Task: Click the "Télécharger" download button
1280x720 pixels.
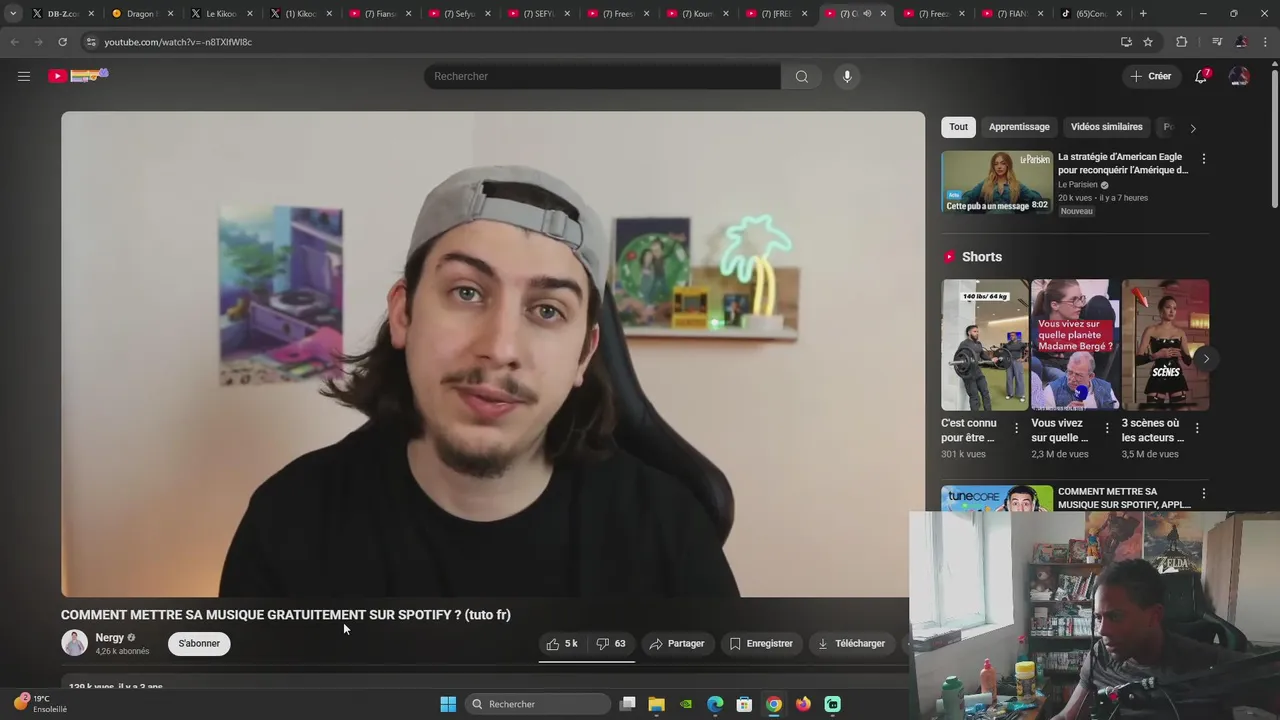Action: (852, 644)
